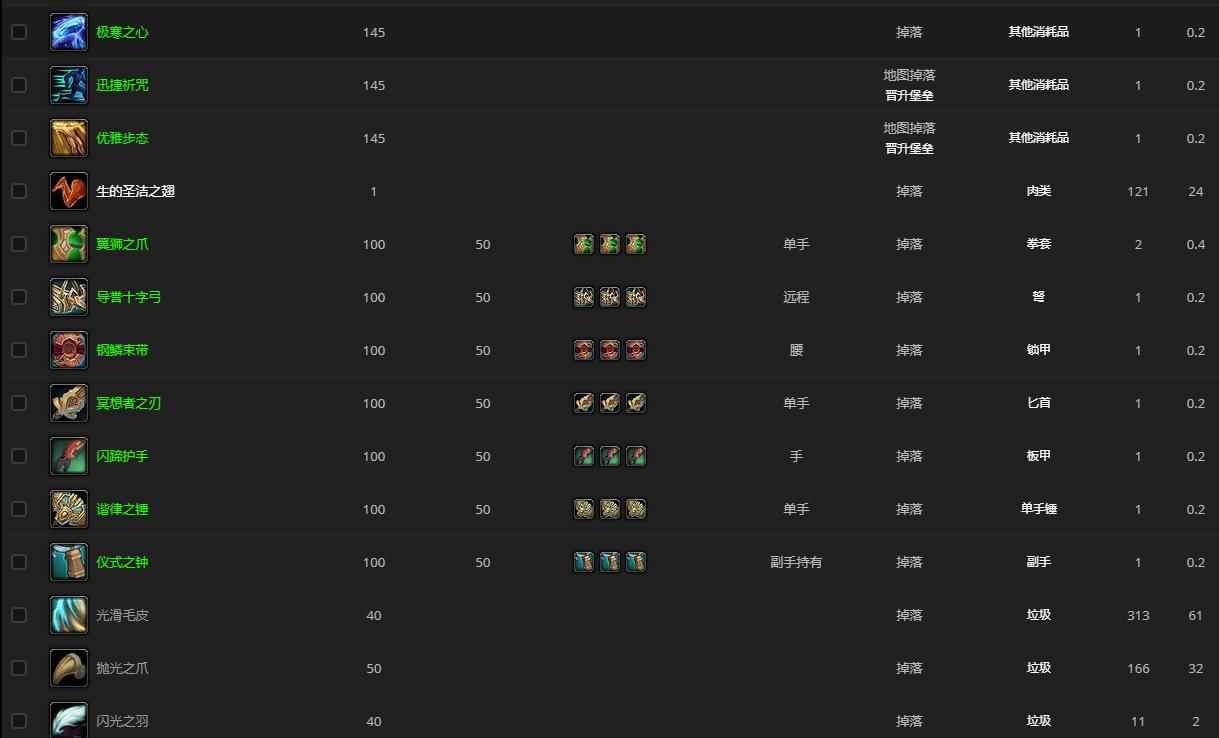Follow the 谐律之锤 name link
Screen dimensions: 1219x738
coord(122,509)
